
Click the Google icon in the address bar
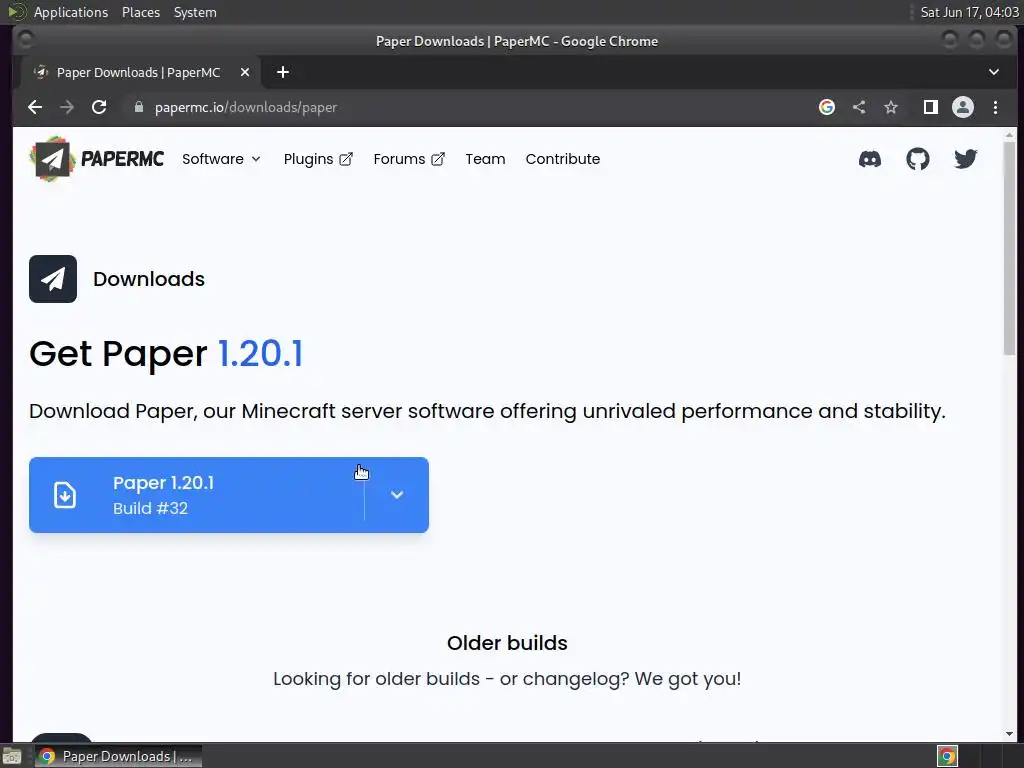(x=827, y=107)
